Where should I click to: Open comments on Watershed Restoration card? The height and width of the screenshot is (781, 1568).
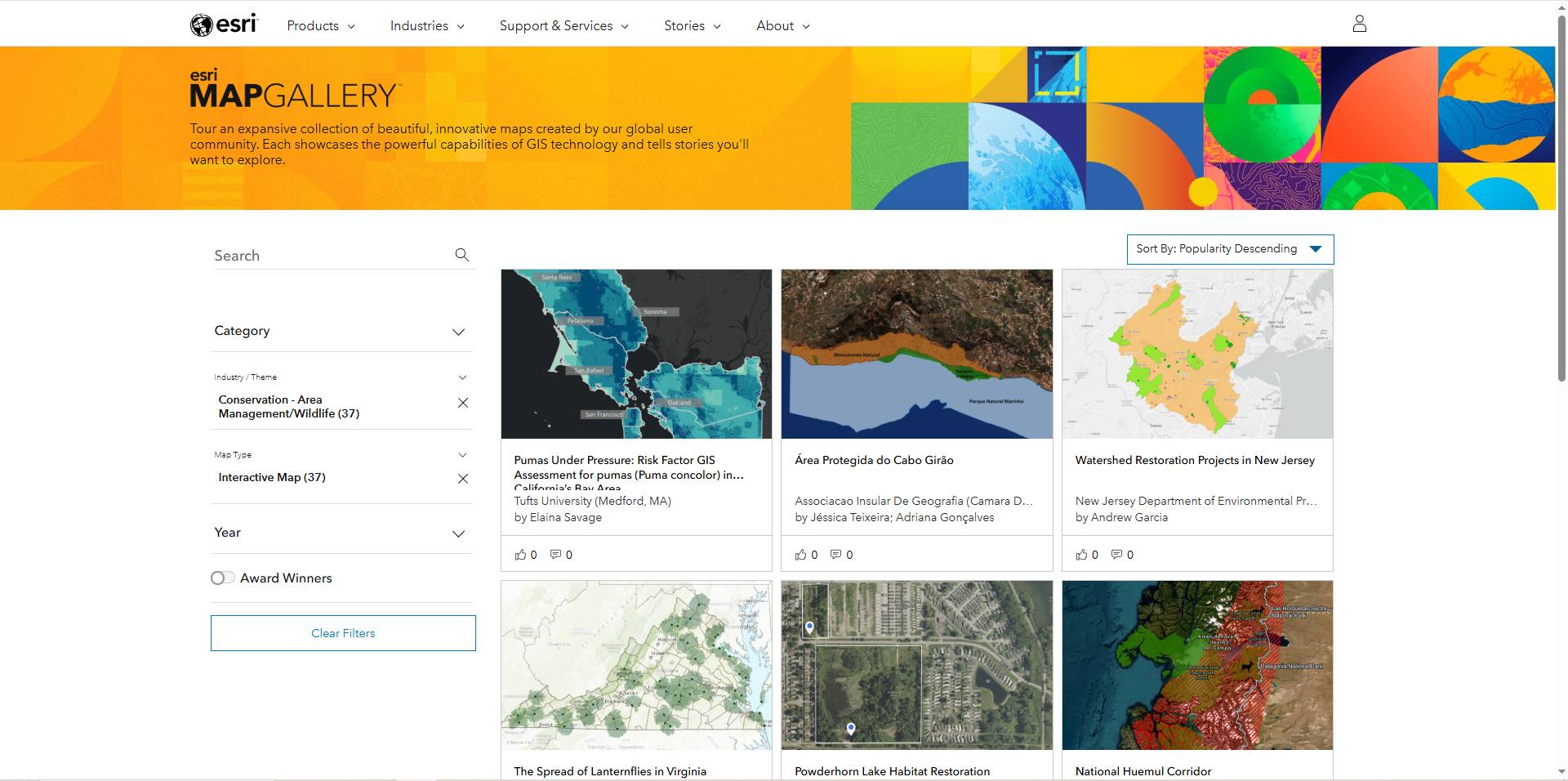[1116, 555]
